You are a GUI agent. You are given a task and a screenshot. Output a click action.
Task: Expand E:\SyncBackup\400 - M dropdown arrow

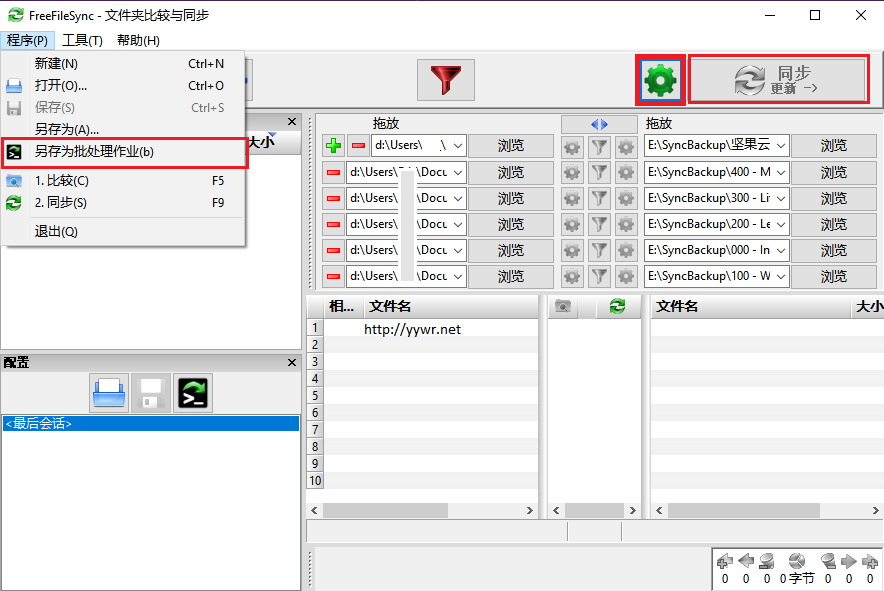click(x=781, y=172)
